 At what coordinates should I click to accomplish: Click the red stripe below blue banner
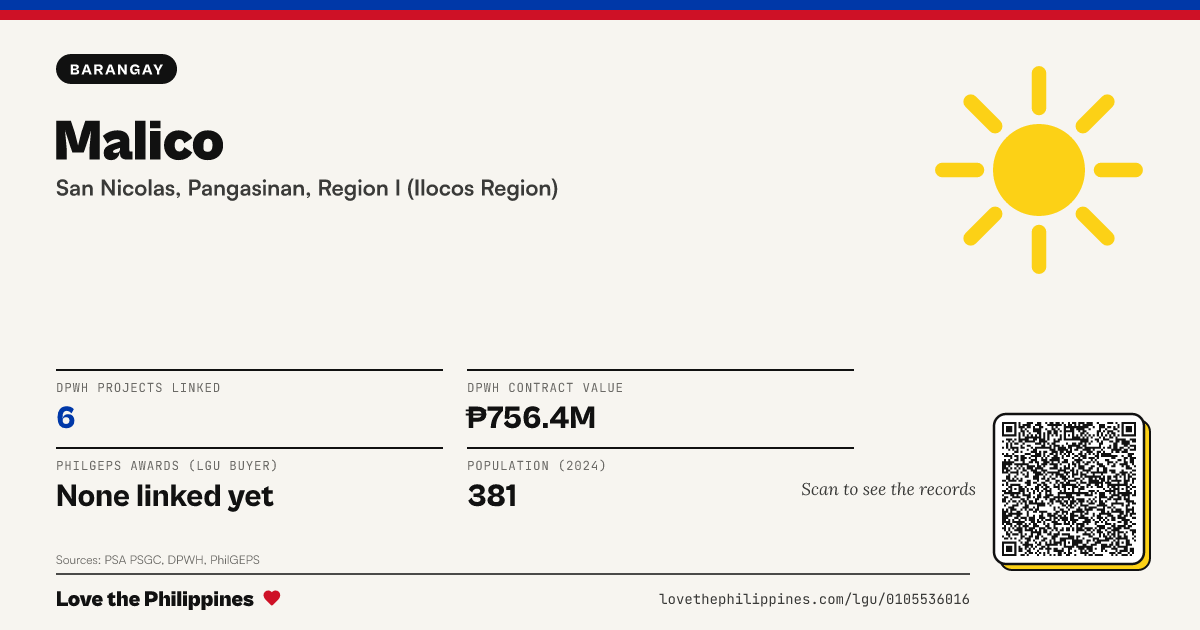600,15
